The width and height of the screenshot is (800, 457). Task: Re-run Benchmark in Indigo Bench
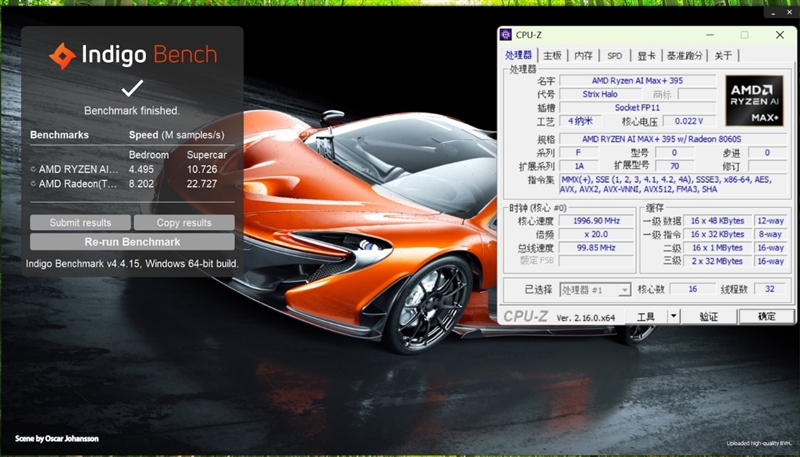(x=132, y=242)
